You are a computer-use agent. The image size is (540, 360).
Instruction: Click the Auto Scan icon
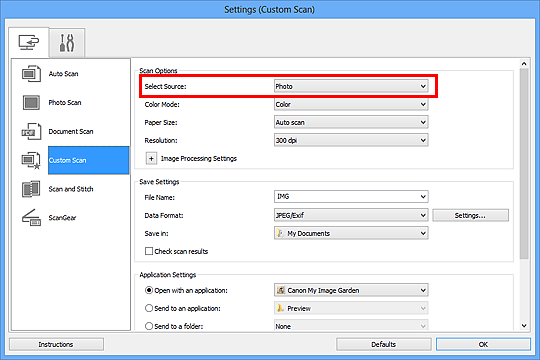tap(31, 74)
